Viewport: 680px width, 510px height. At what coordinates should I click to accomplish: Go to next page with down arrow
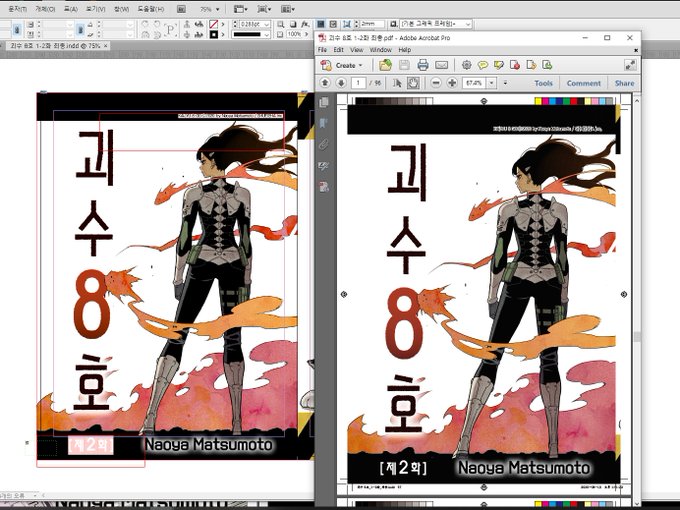[341, 83]
